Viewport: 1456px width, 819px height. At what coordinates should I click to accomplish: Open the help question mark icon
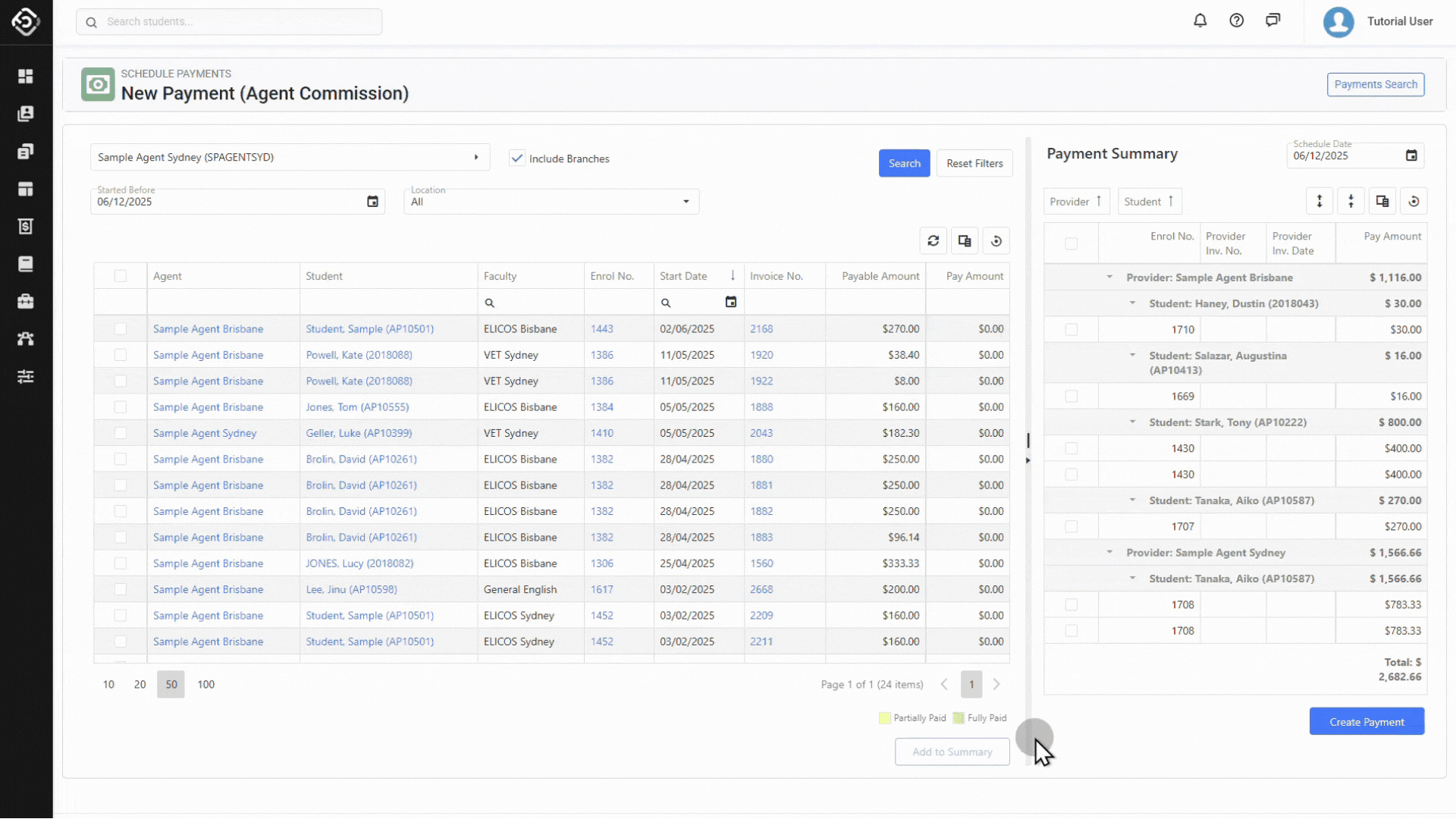[x=1236, y=20]
